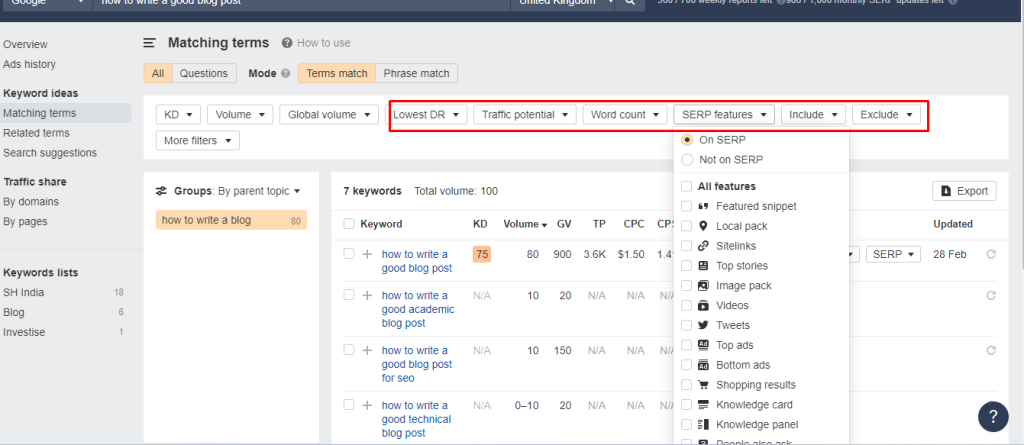Select the On SERP radio option
This screenshot has width=1024, height=445.
click(x=686, y=140)
